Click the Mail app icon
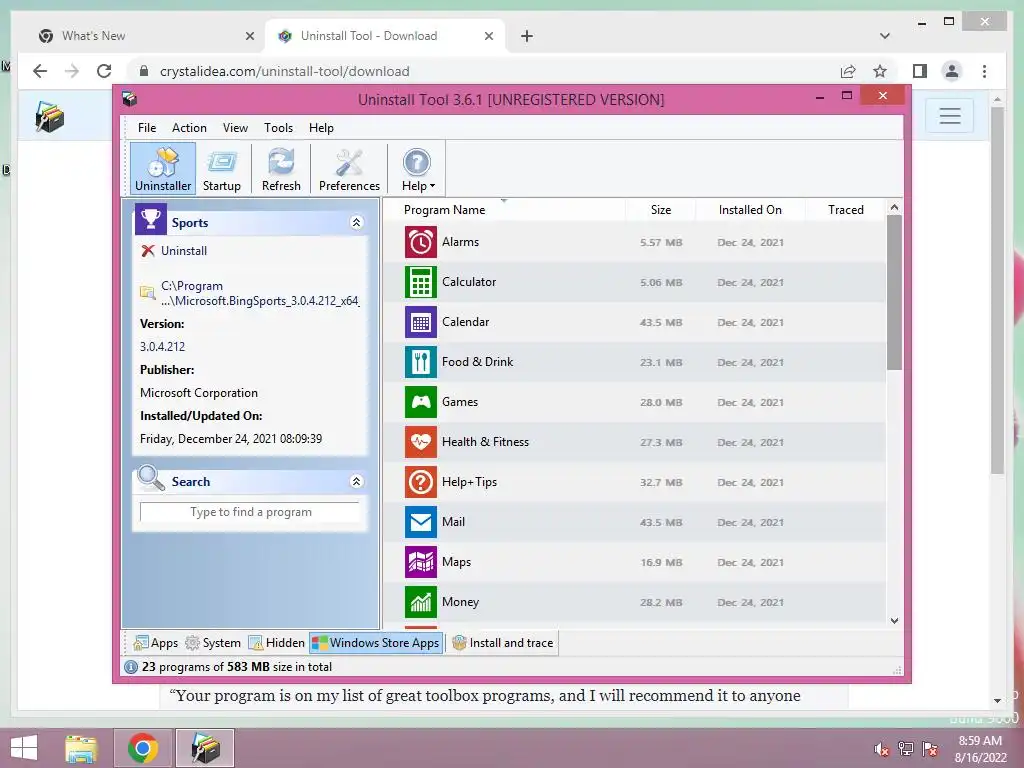Screen dimensions: 1024x768 (421, 522)
